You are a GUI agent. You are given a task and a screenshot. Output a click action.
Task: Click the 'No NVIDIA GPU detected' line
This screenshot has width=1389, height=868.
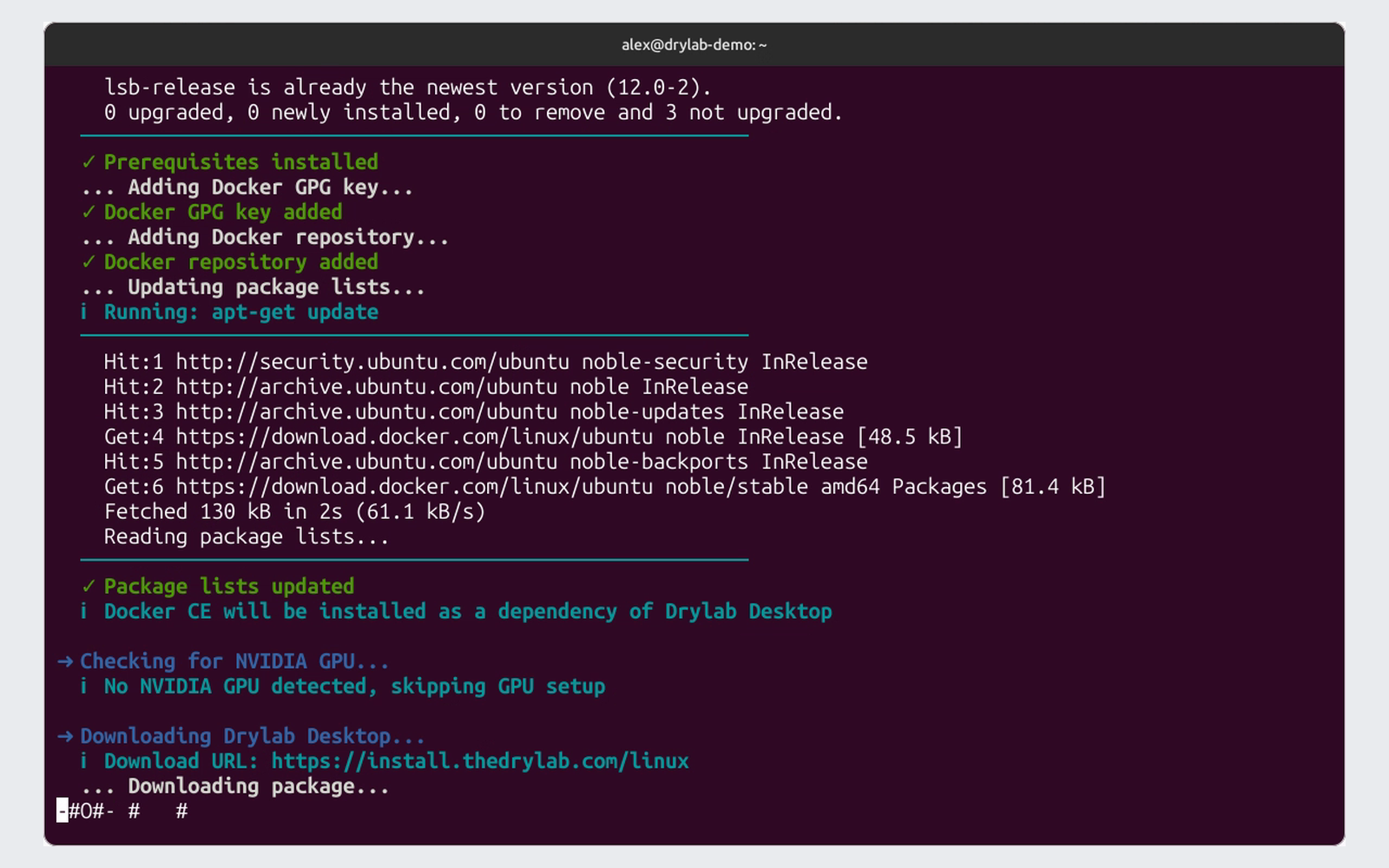click(343, 687)
